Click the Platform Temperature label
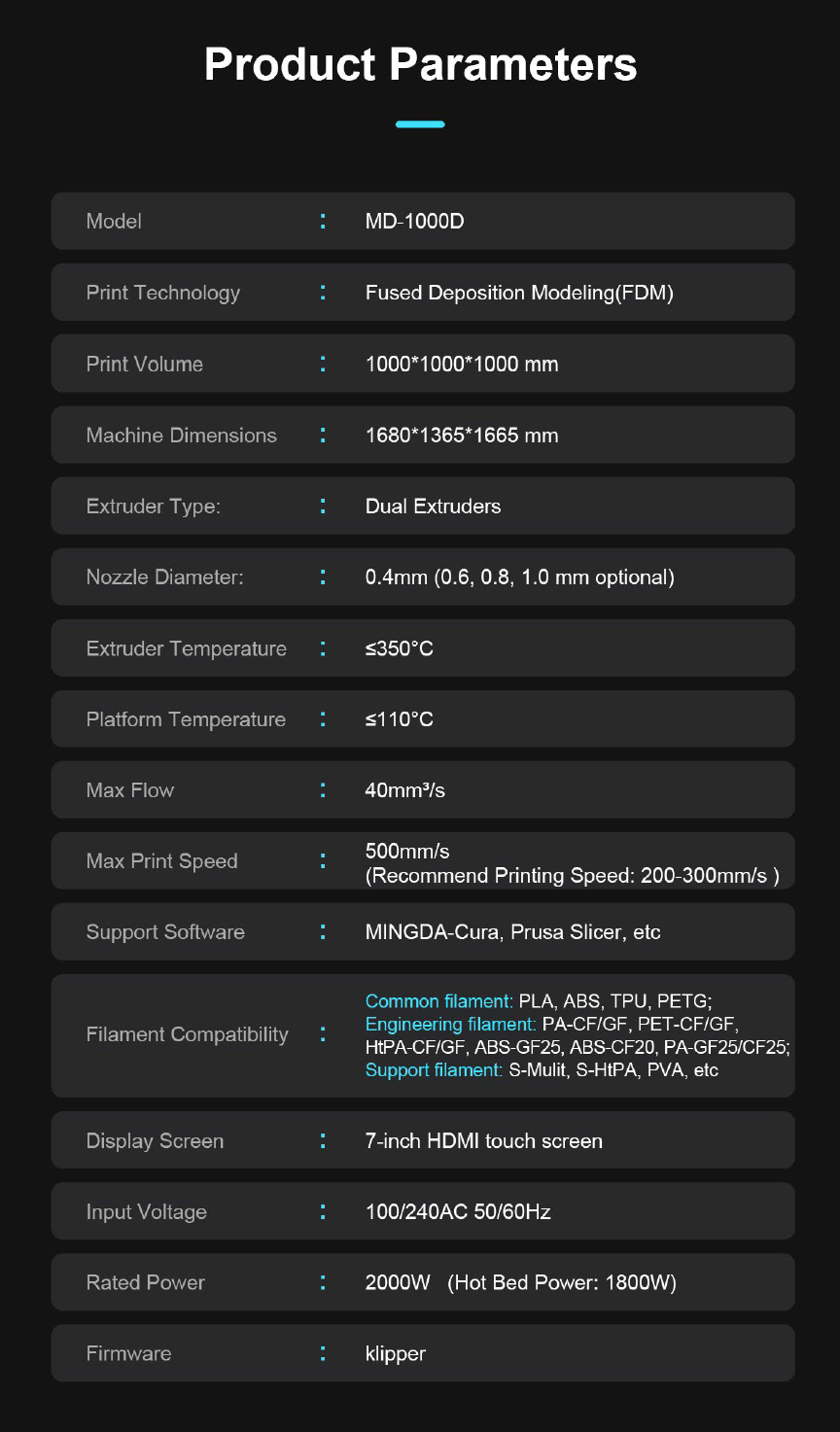Screen dimensions: 840x1432 [x=186, y=719]
